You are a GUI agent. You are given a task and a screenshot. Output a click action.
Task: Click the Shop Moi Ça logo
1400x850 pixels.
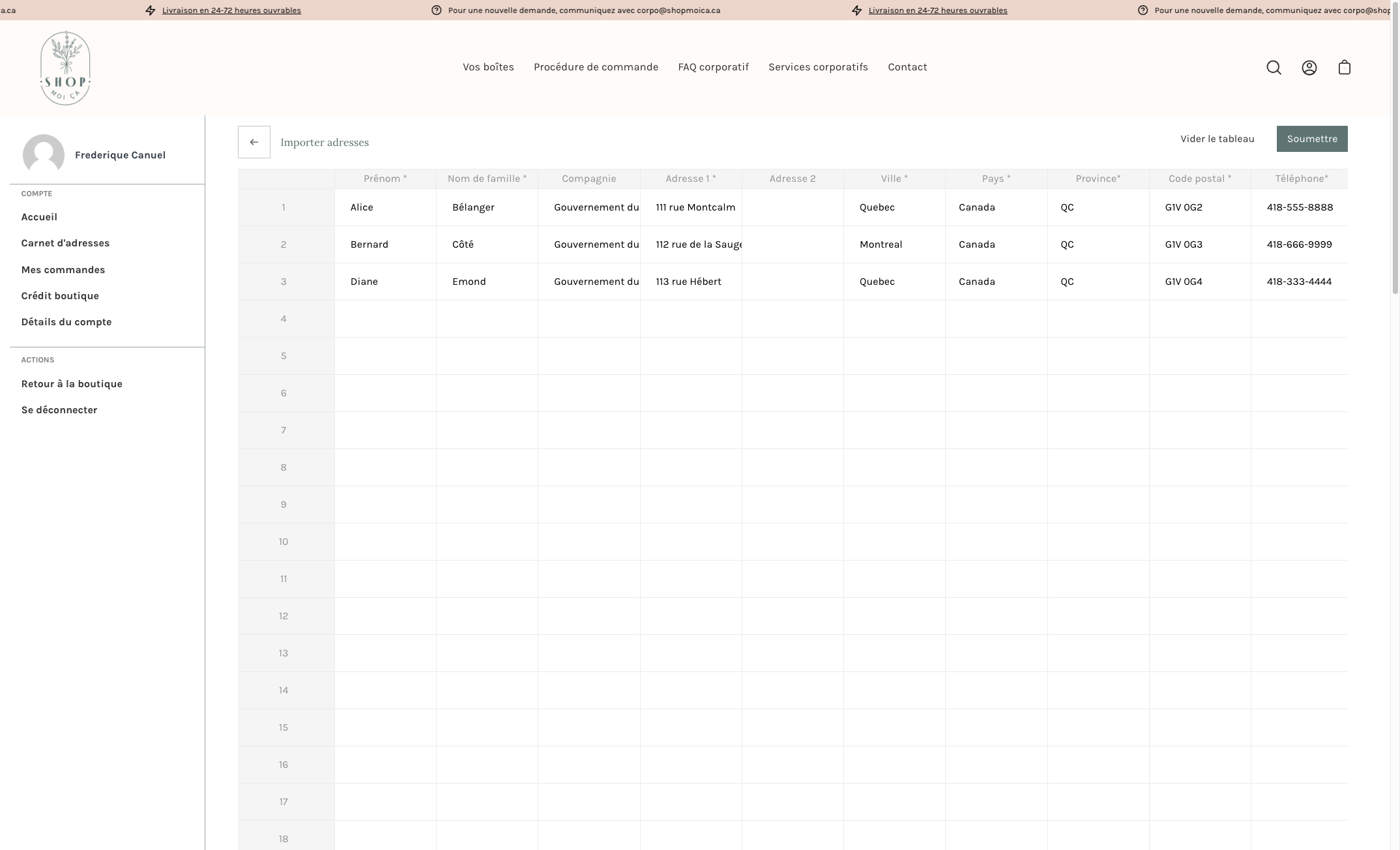(x=65, y=68)
